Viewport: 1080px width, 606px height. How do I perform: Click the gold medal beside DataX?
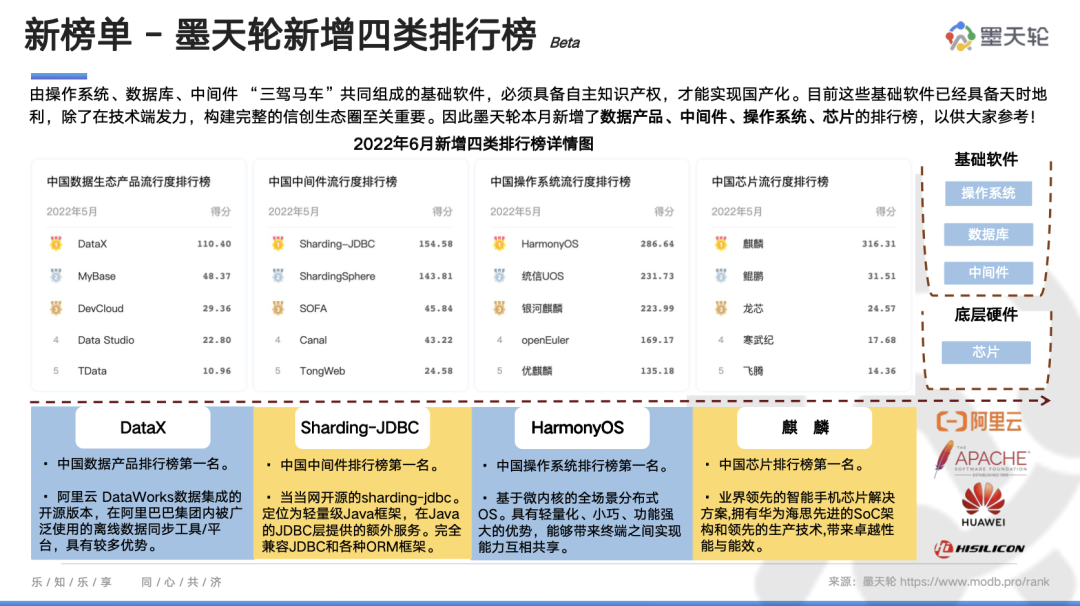tap(56, 243)
